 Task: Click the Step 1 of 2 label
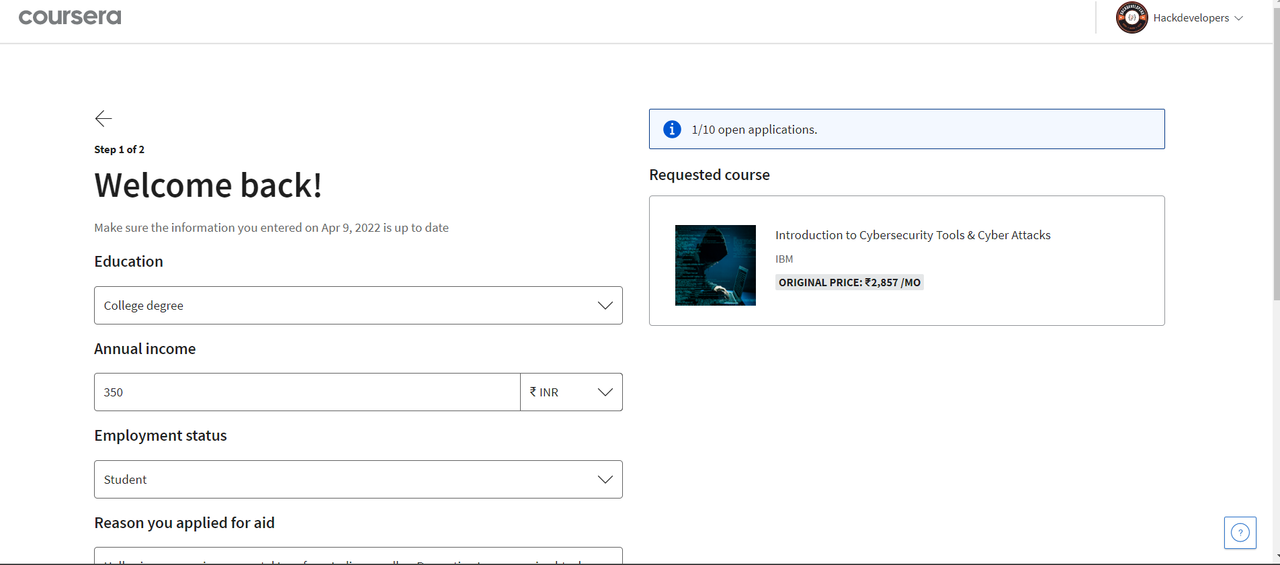119,149
